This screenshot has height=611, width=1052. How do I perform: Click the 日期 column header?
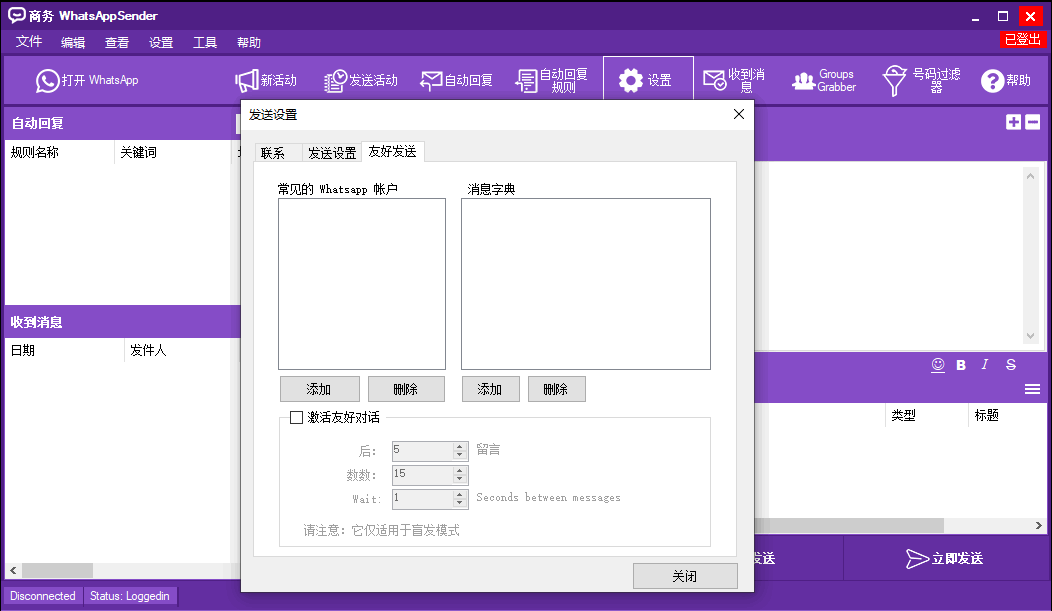point(65,350)
